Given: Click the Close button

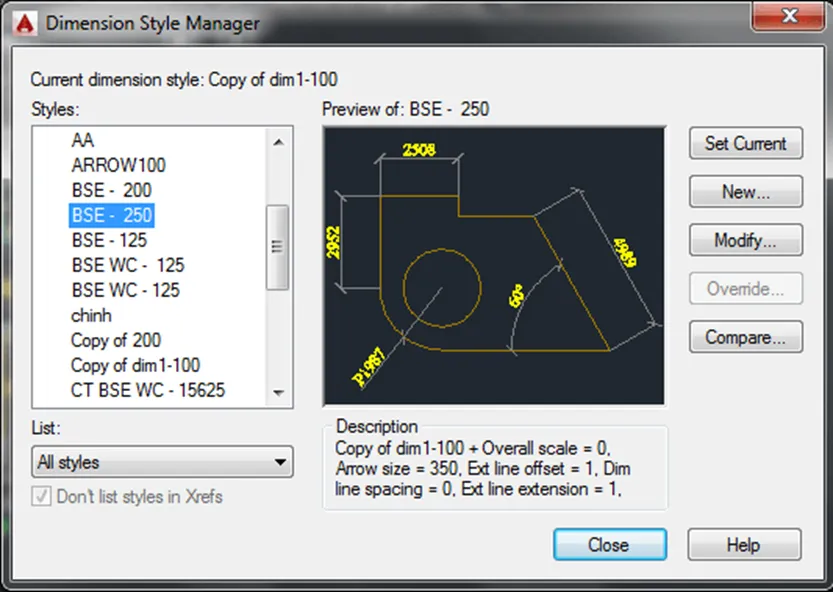Looking at the screenshot, I should click(609, 545).
